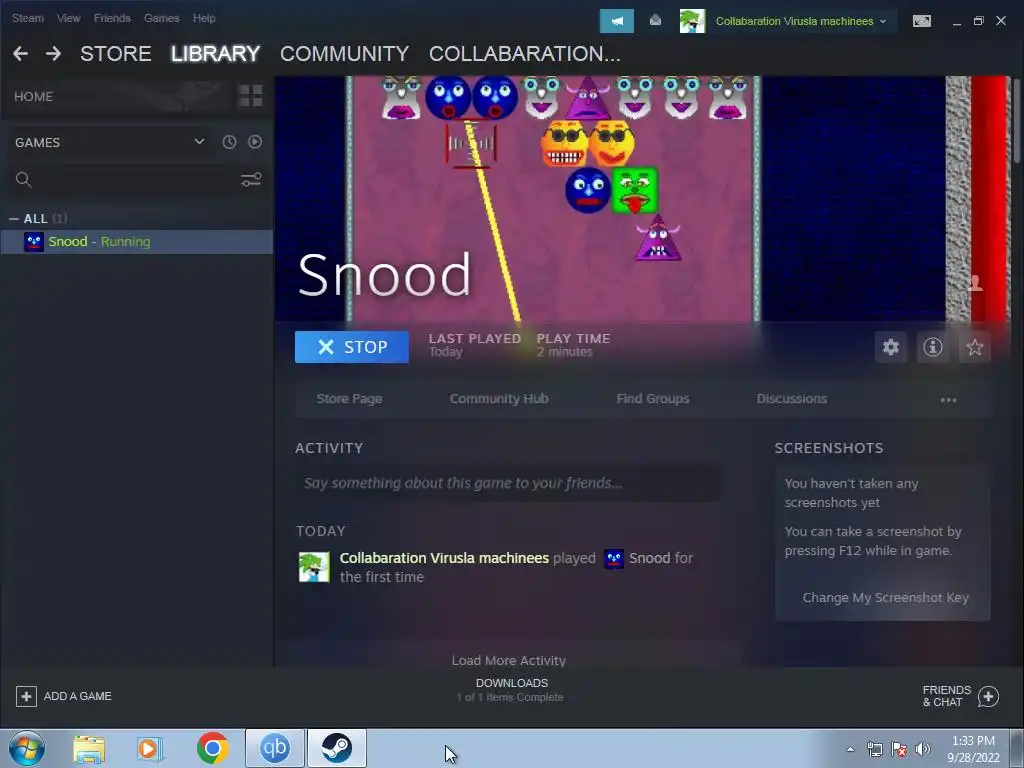Viewport: 1024px width, 768px height.
Task: Click the Steam taskbar icon
Action: click(x=337, y=748)
